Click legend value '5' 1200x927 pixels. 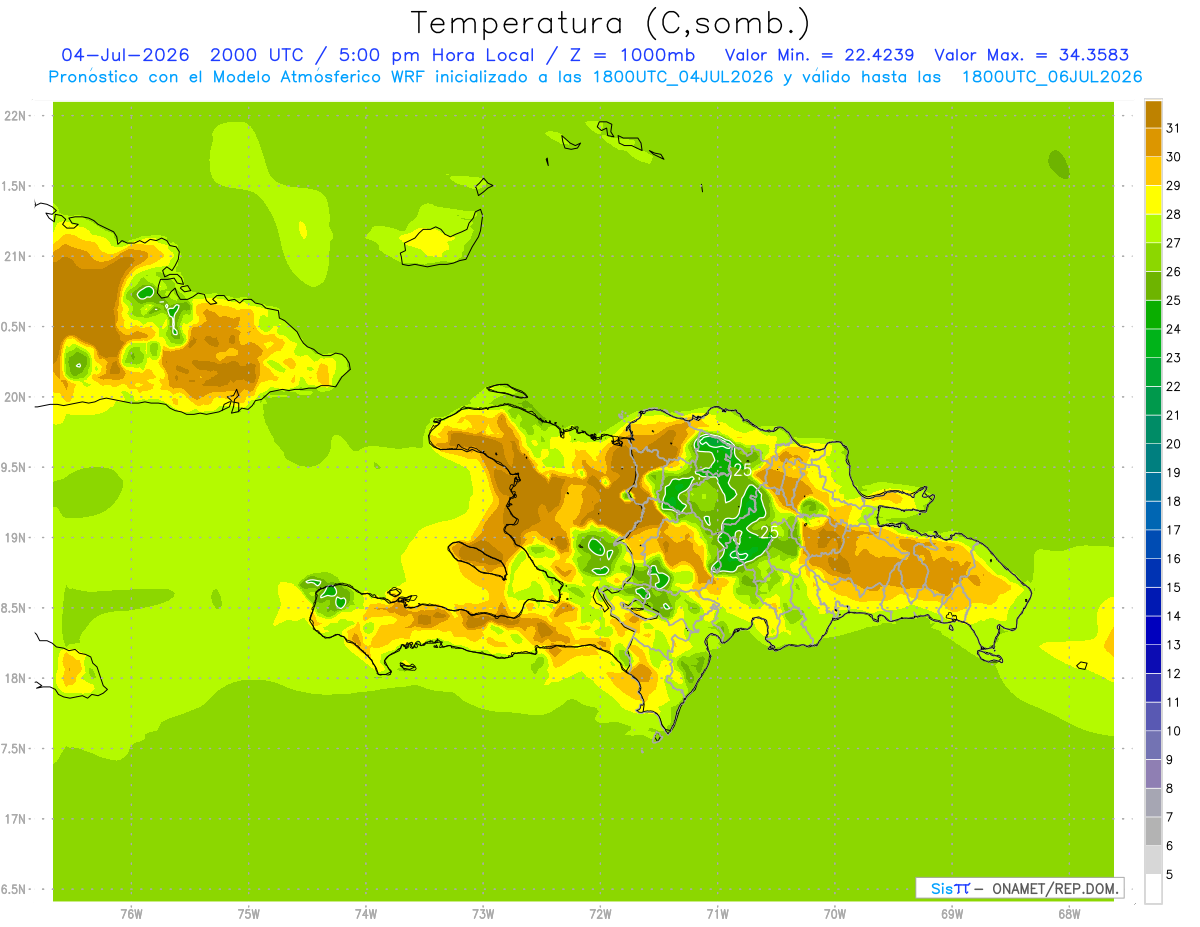[1170, 874]
